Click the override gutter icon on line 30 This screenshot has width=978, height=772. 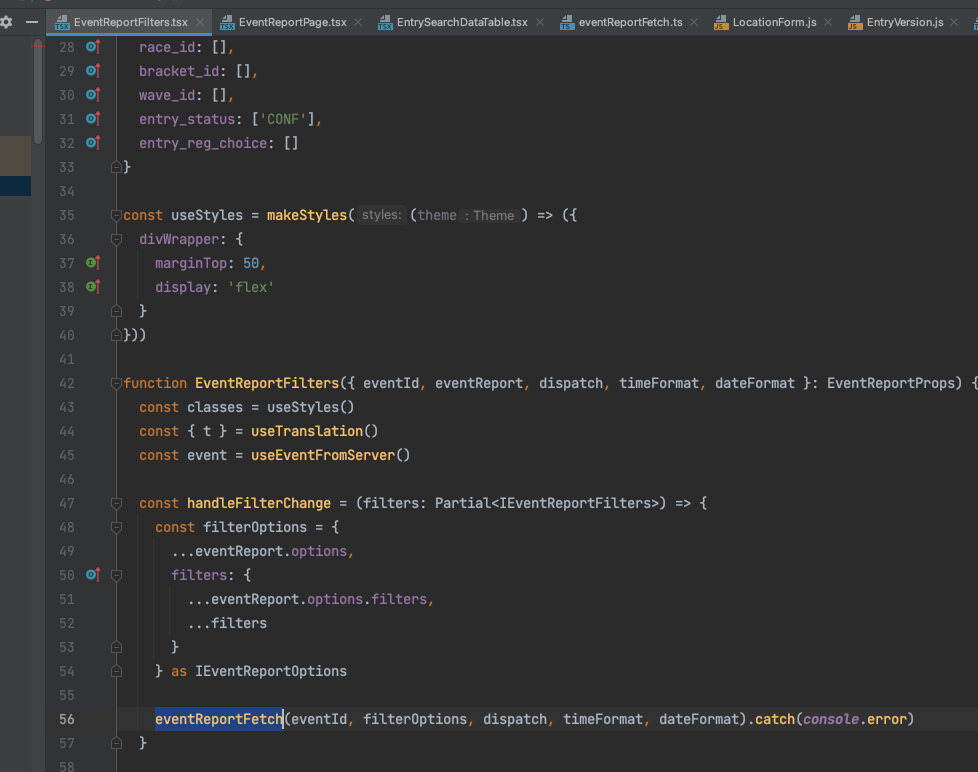tap(93, 95)
